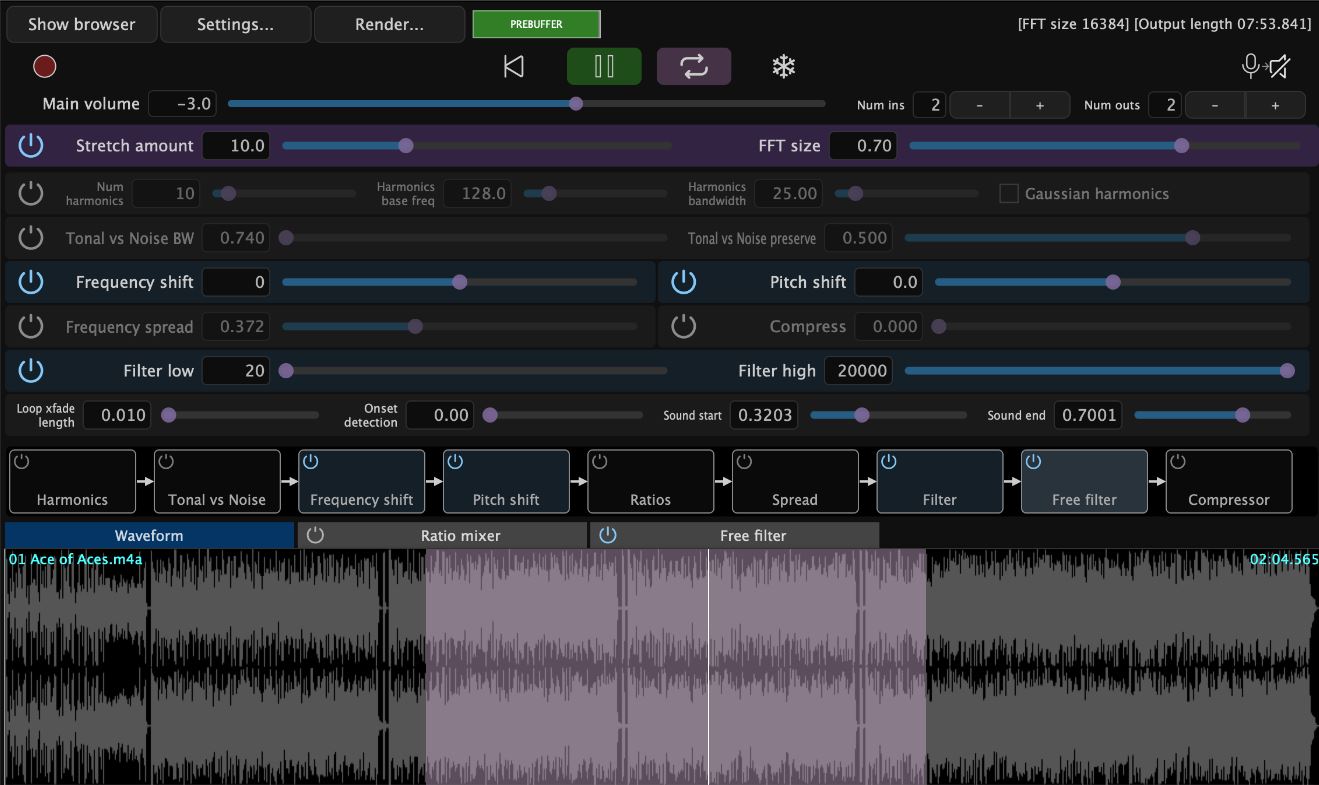The height and width of the screenshot is (785, 1319).
Task: Click the Stretch amount slider handle
Action: pyautogui.click(x=406, y=145)
